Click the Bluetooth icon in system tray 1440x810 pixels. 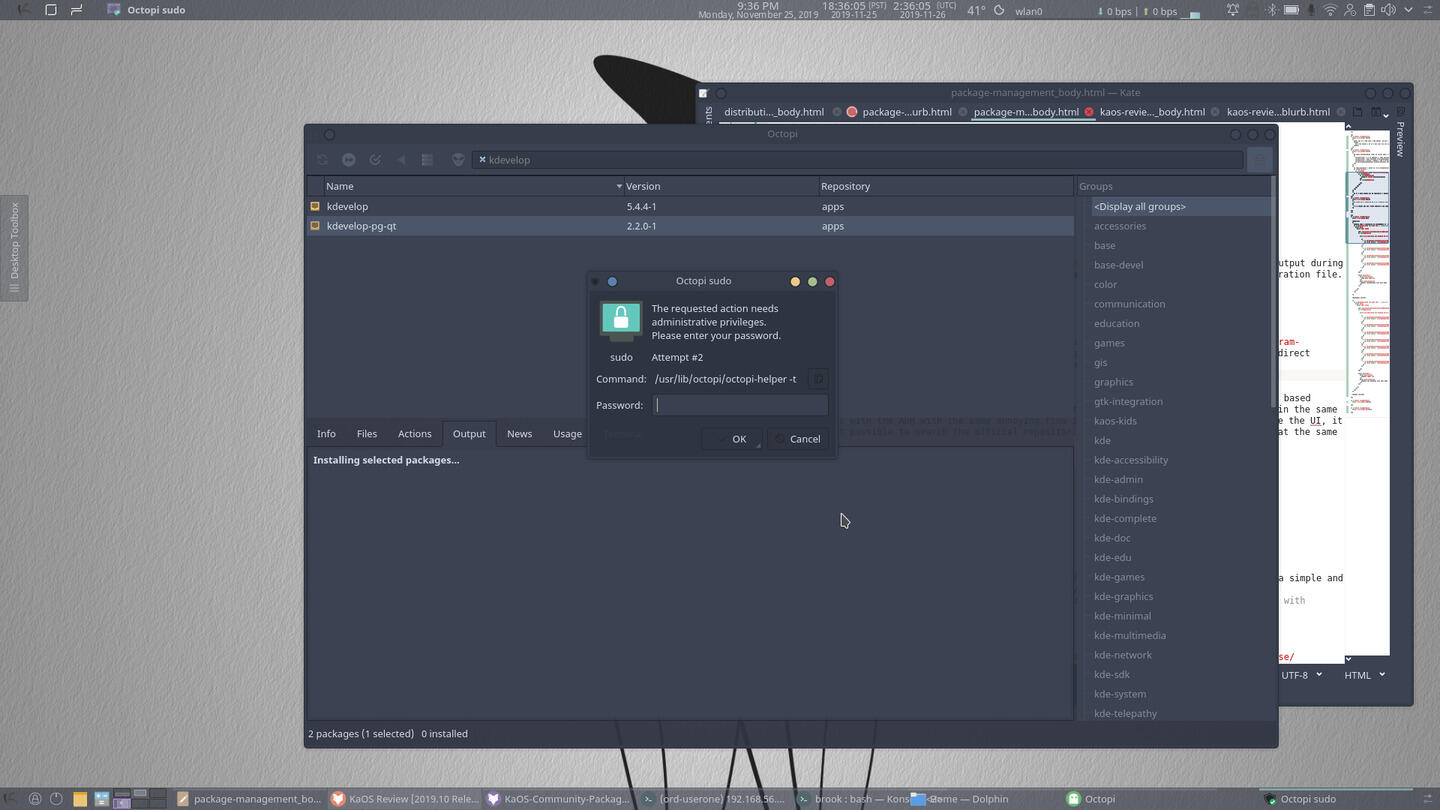[1272, 10]
